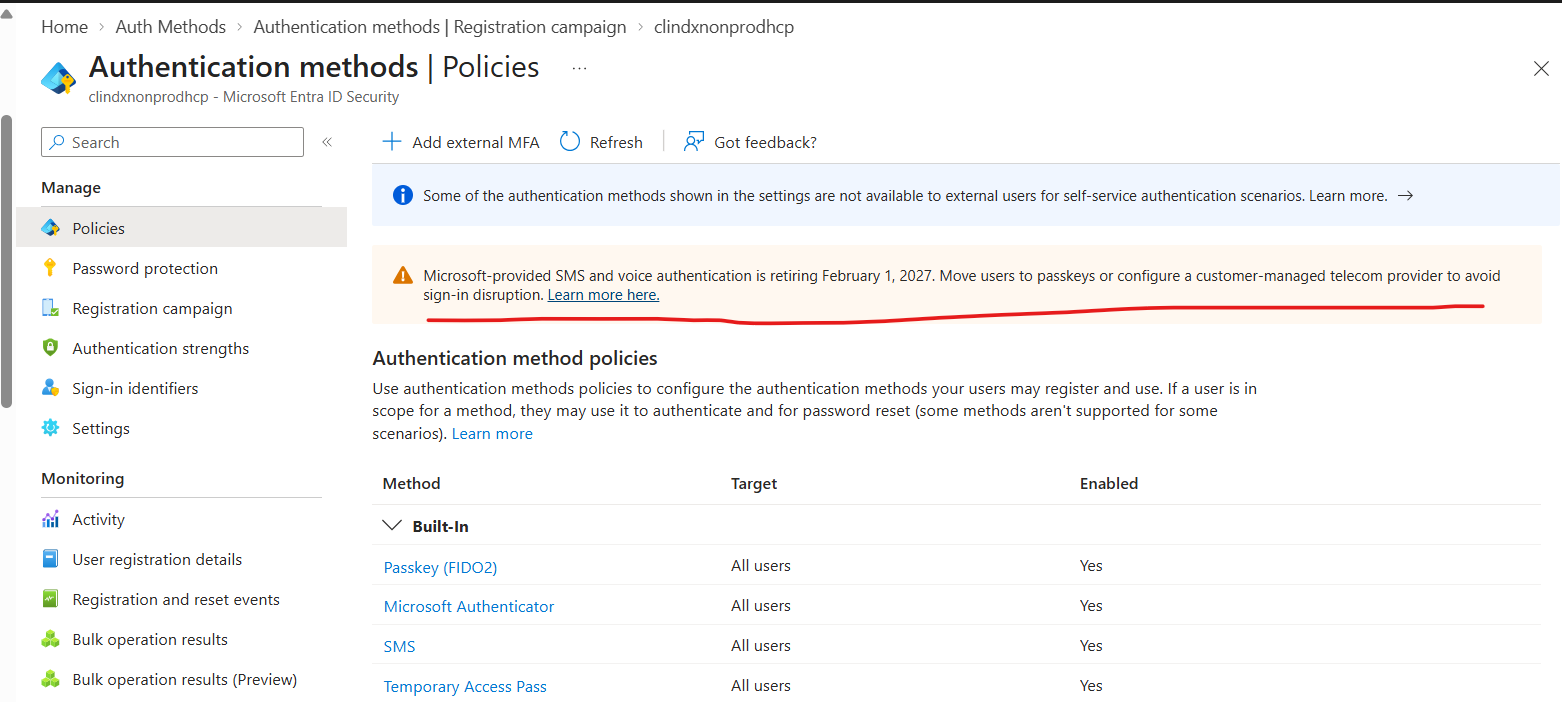Click the Authentication strengths shield icon

tap(50, 348)
